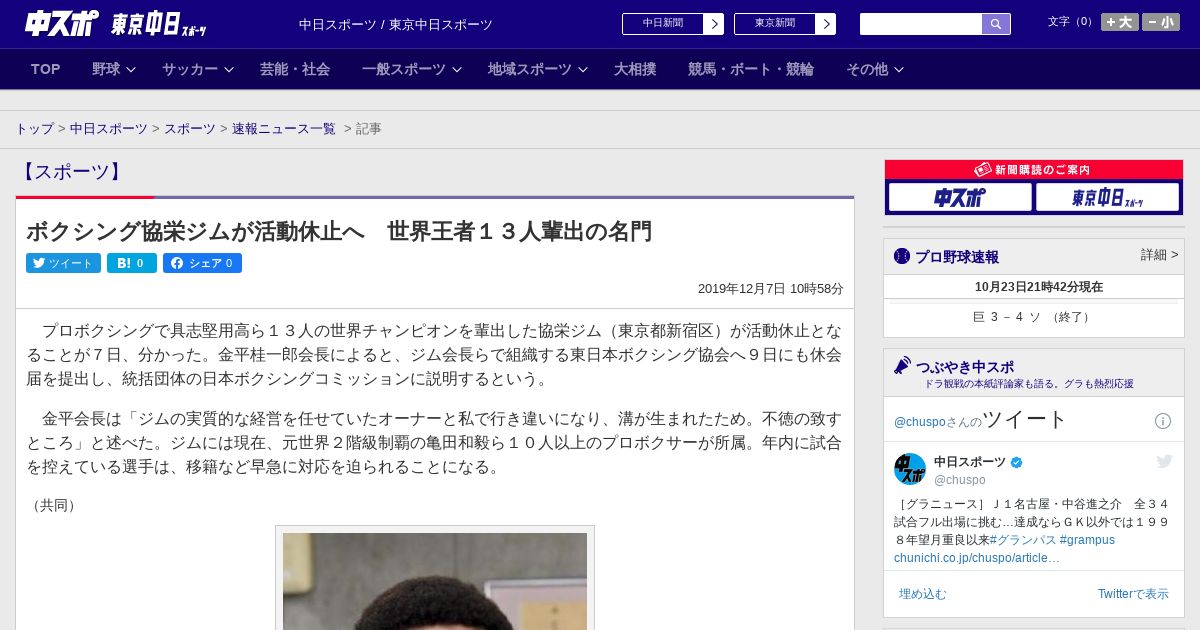Click 中日スポーツ Twitter profile avatar
This screenshot has height=630, width=1200.
click(x=910, y=469)
